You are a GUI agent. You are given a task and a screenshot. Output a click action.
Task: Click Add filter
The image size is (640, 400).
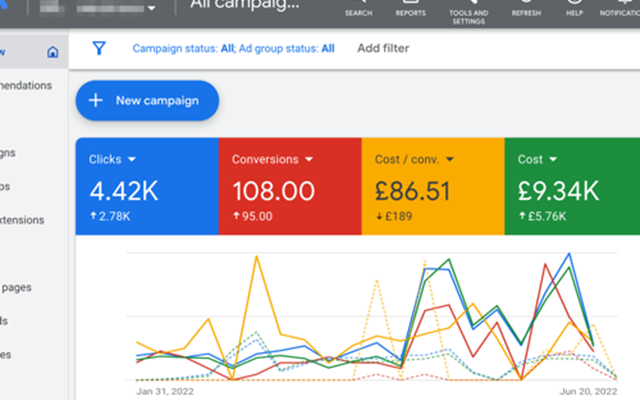[x=383, y=48]
